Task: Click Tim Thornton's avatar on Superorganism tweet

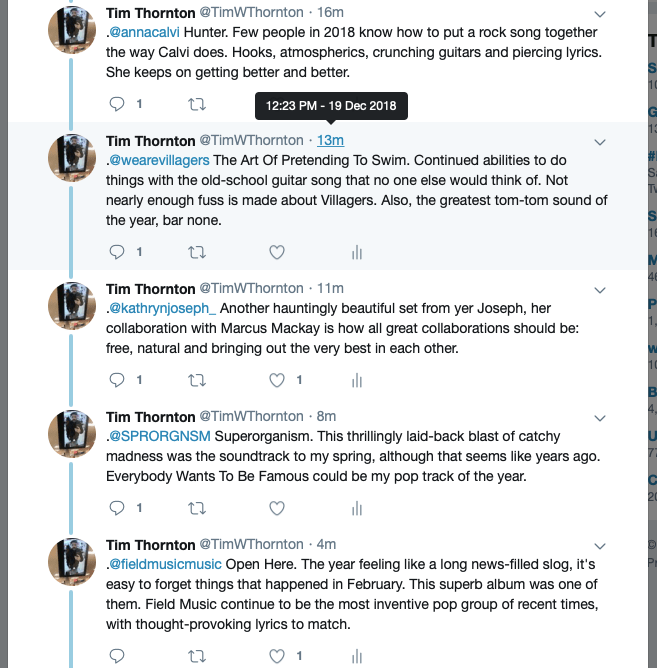Action: tap(73, 431)
